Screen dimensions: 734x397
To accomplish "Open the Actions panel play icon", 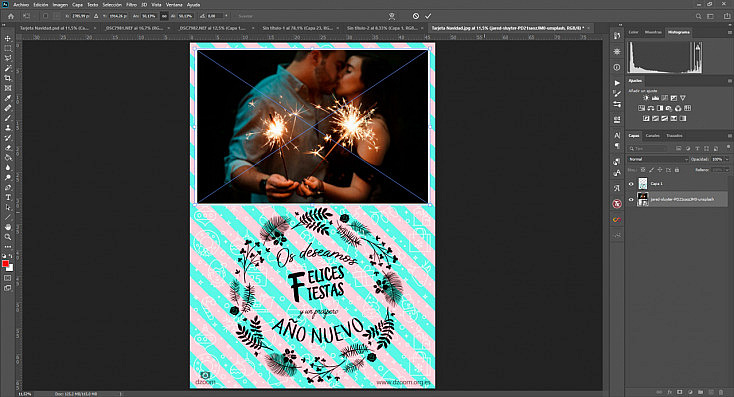I will click(617, 83).
